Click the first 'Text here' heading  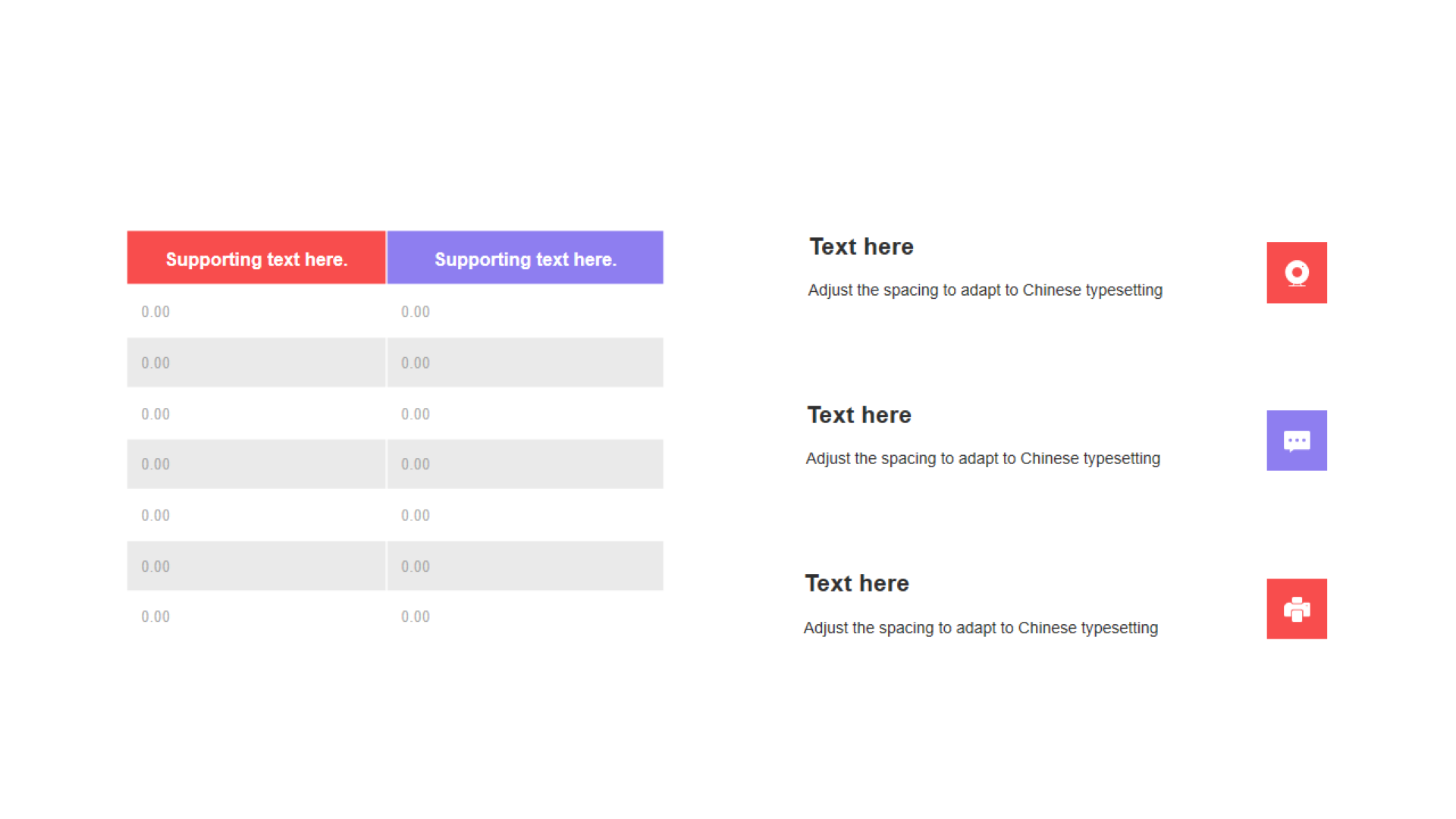point(861,246)
